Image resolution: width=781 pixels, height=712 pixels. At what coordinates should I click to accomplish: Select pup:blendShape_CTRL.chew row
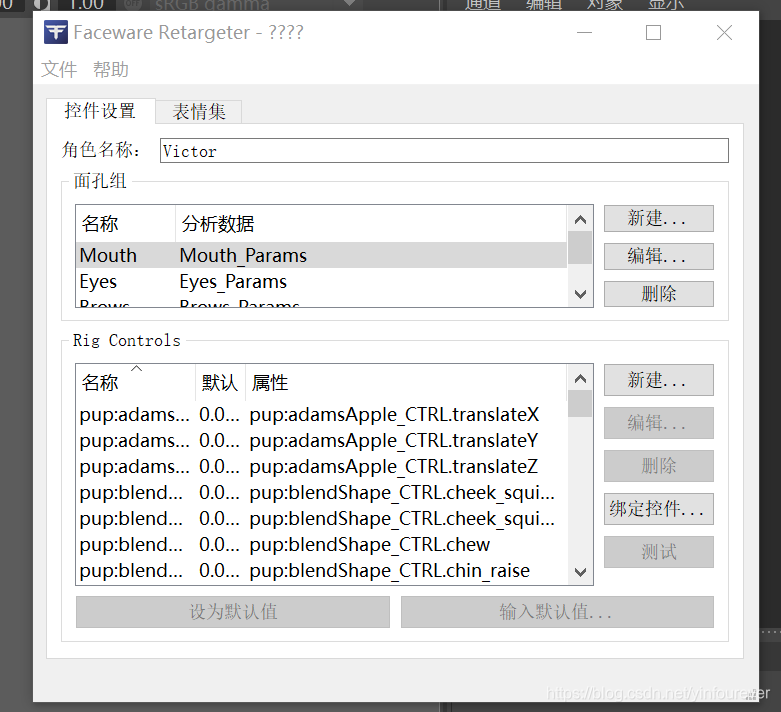pyautogui.click(x=321, y=544)
